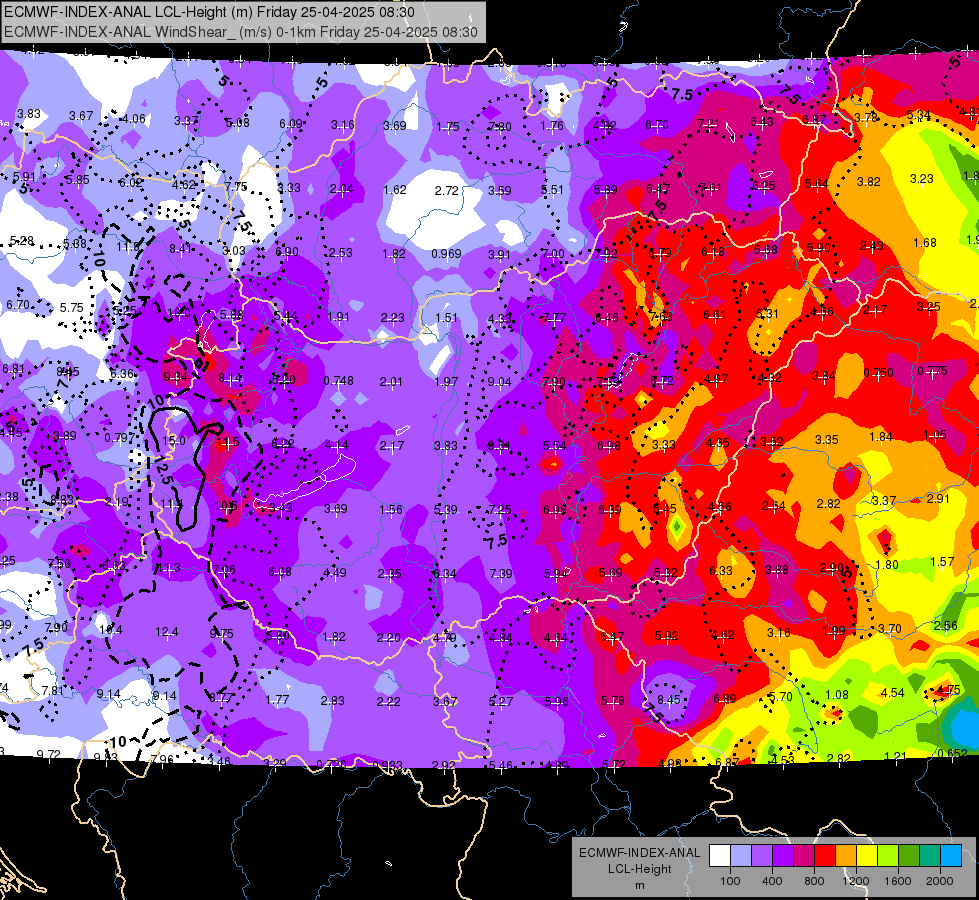Click the map value 0.969

[x=446, y=254]
